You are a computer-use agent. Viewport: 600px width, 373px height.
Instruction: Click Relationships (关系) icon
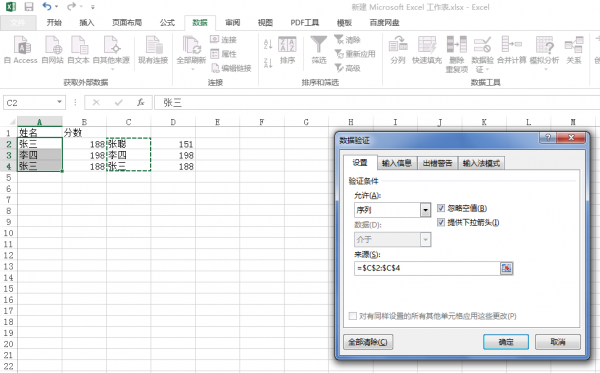pos(574,45)
